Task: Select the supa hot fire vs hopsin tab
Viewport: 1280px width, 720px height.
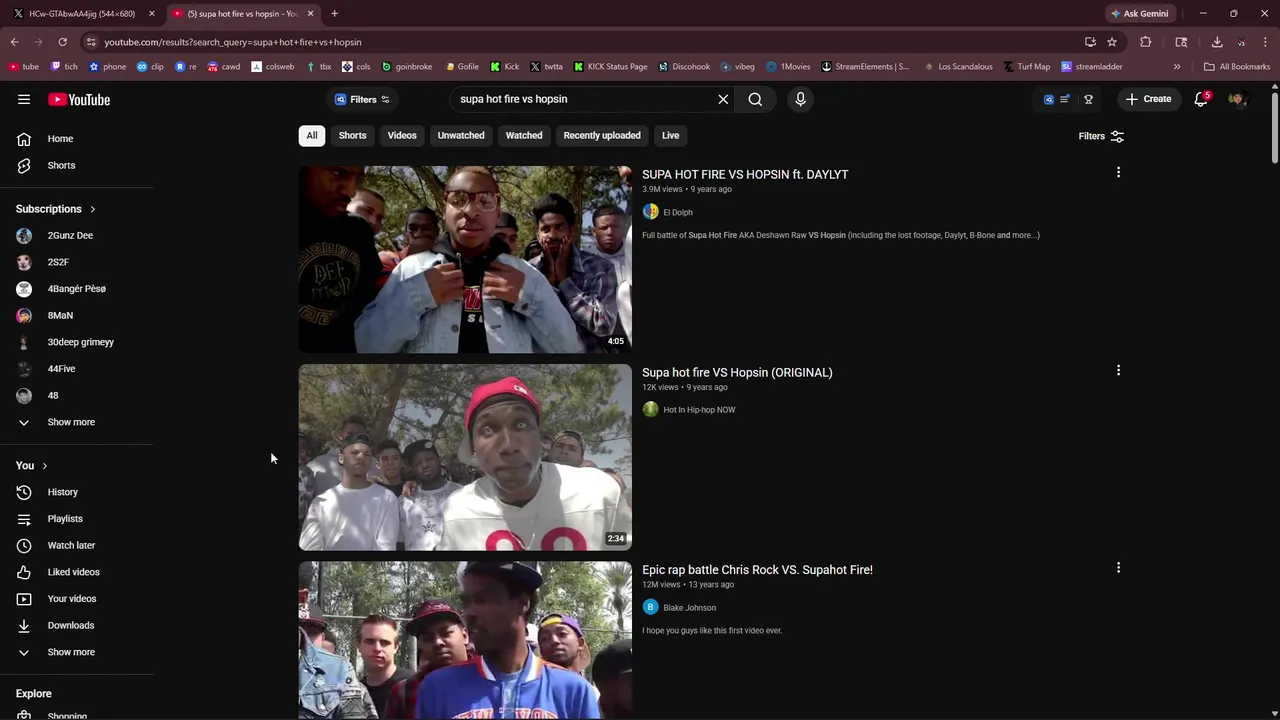Action: 243,14
